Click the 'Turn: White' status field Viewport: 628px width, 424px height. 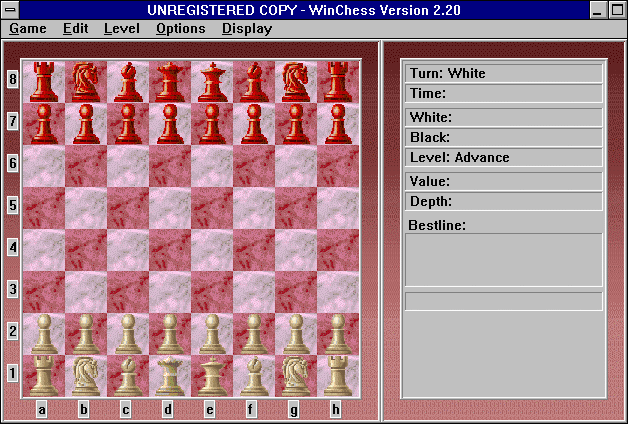504,73
